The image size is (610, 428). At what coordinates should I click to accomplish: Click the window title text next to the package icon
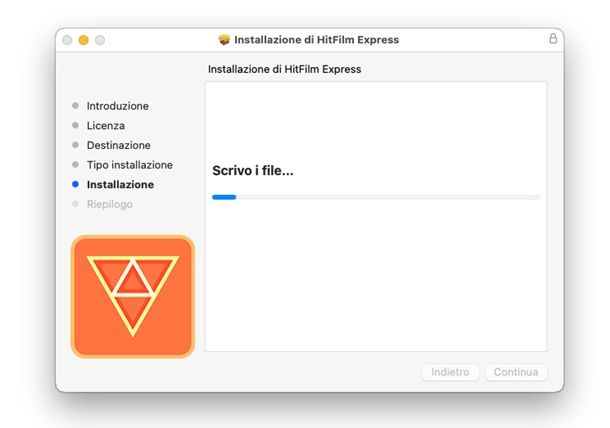pos(316,40)
